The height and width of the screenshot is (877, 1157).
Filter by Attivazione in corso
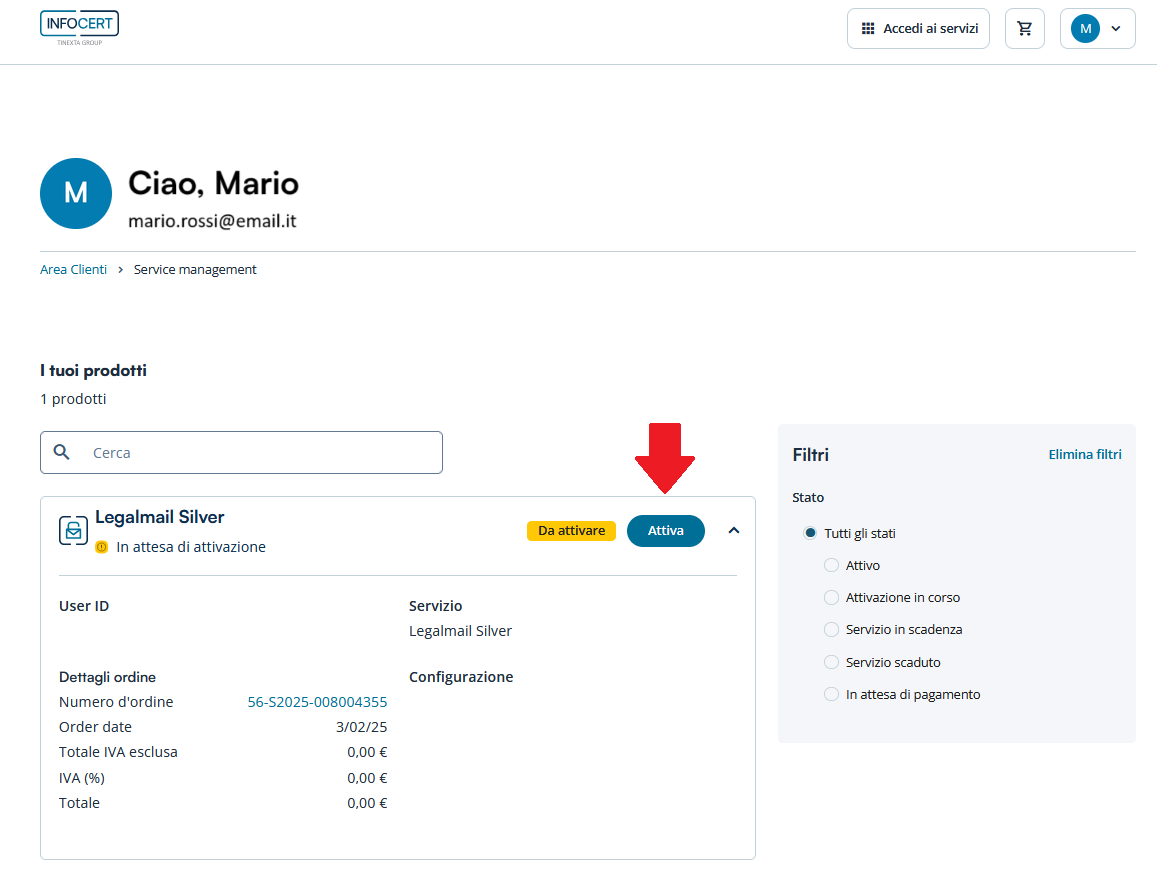pyautogui.click(x=831, y=597)
